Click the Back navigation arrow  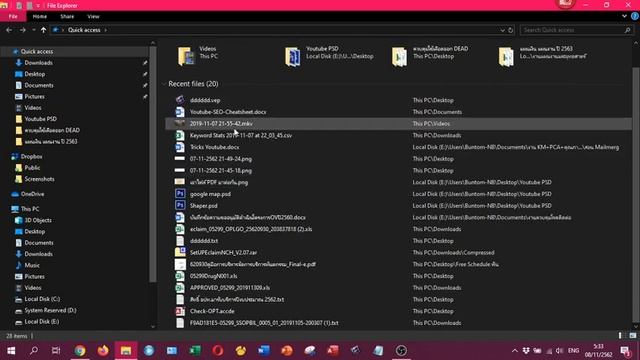click(x=9, y=30)
